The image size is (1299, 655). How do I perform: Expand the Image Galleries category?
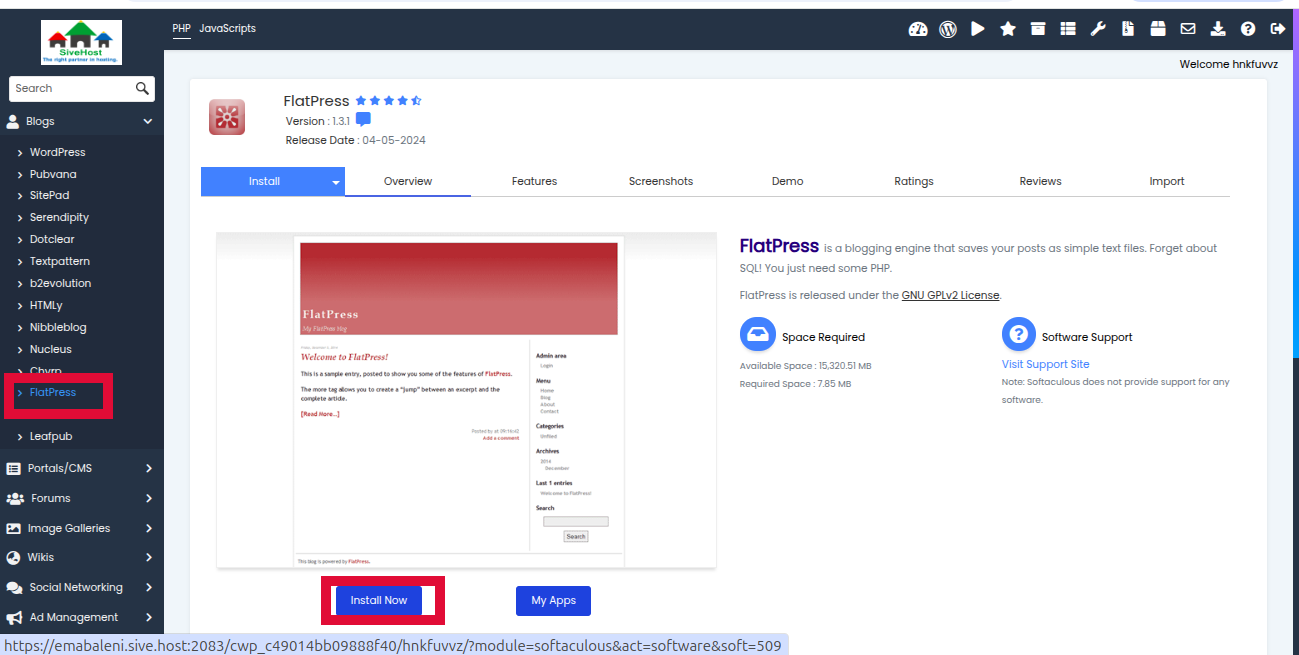[82, 528]
